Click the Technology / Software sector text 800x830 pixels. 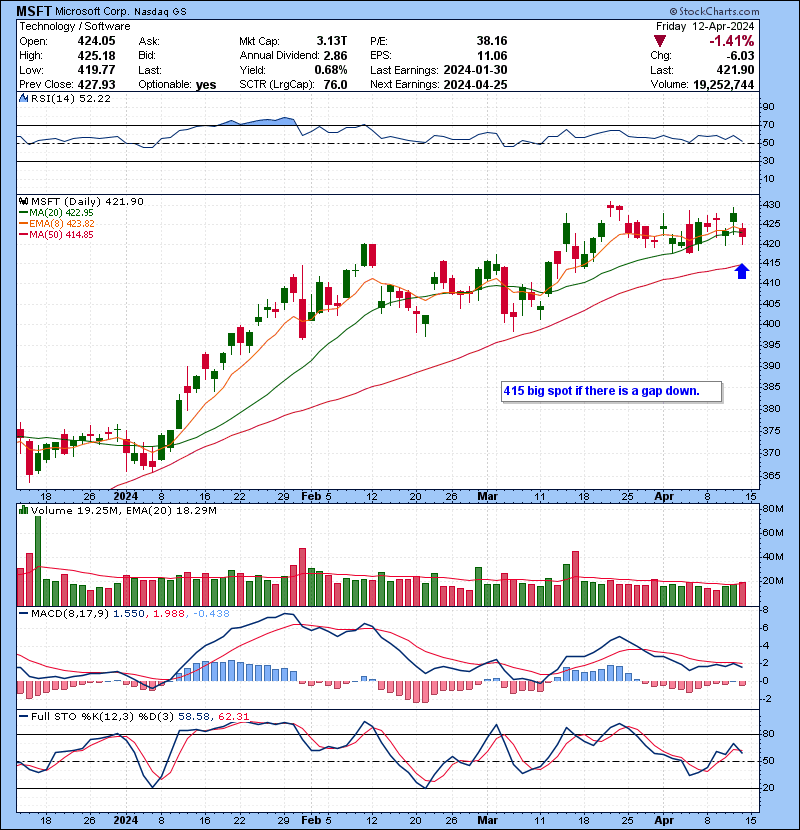pyautogui.click(x=75, y=26)
